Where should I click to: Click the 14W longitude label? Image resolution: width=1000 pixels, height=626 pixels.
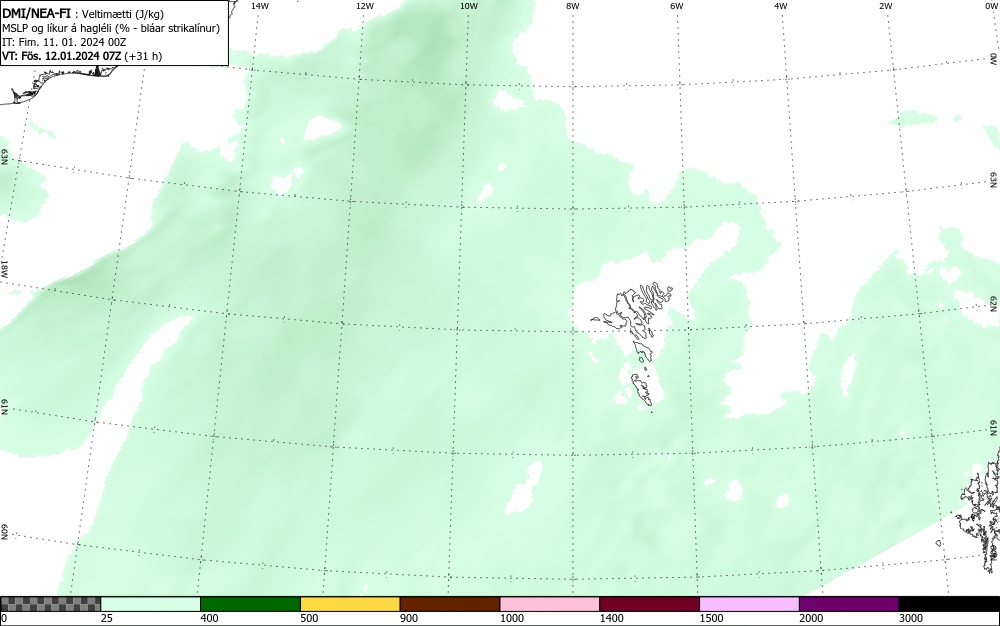[x=260, y=6]
